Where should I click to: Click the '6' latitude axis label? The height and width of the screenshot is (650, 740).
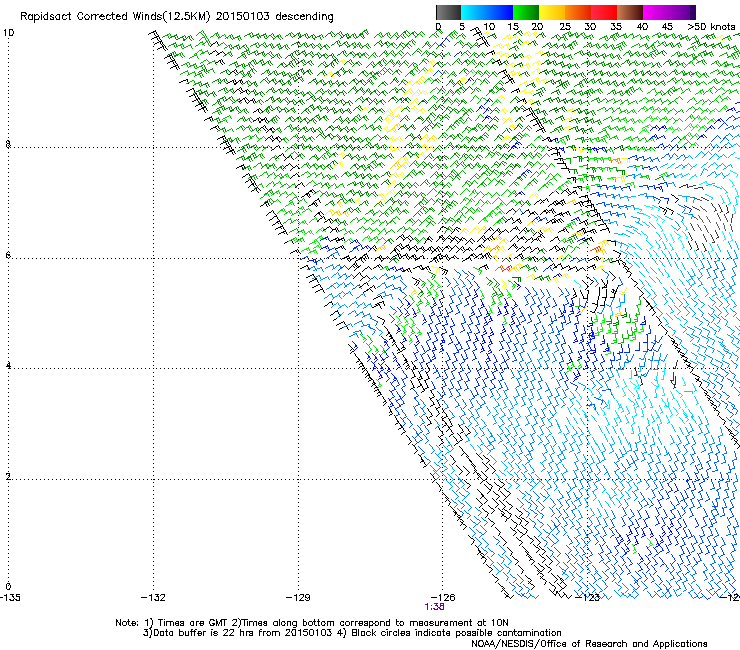click(8, 255)
